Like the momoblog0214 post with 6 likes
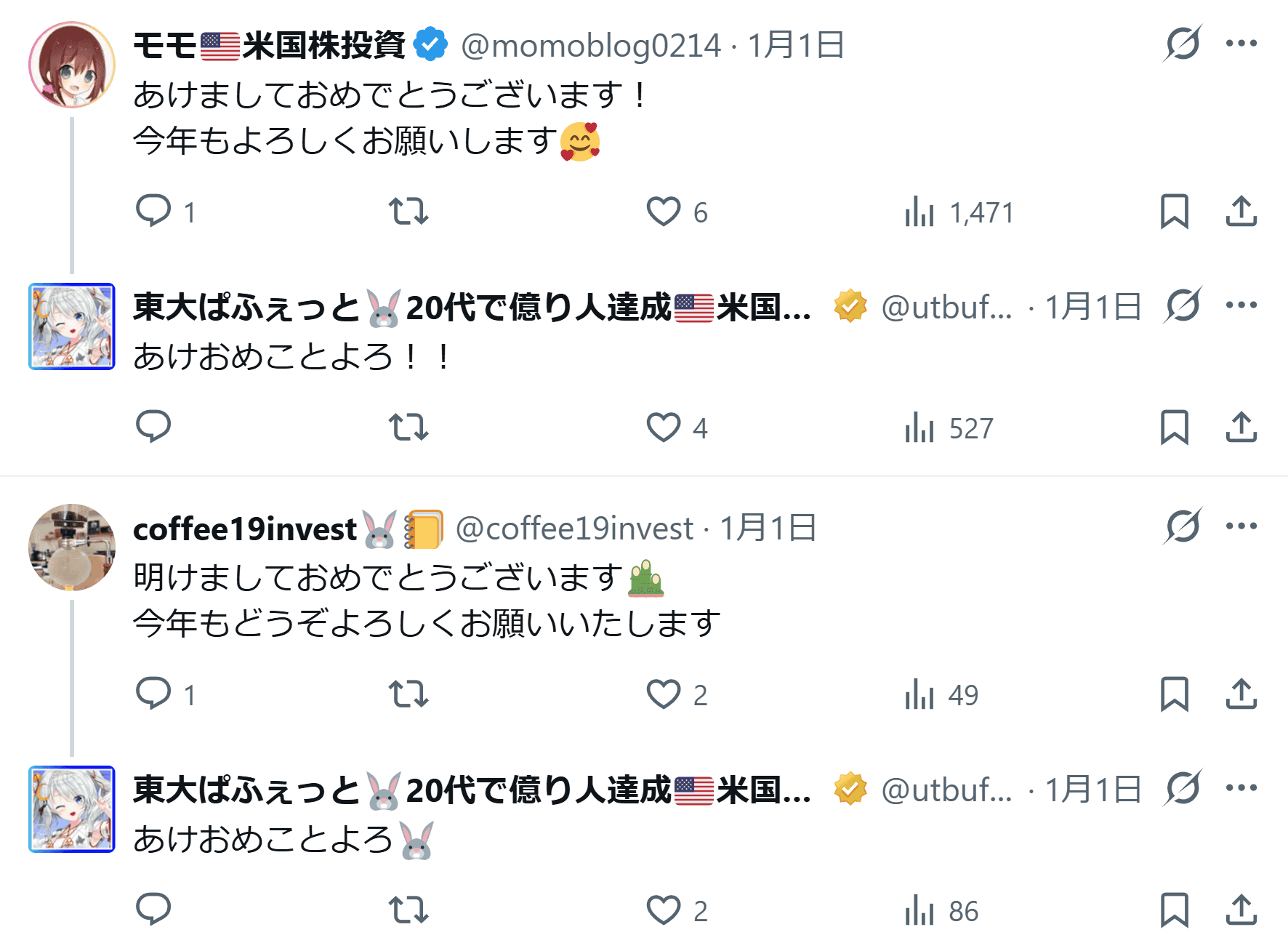1288x951 pixels. click(664, 212)
